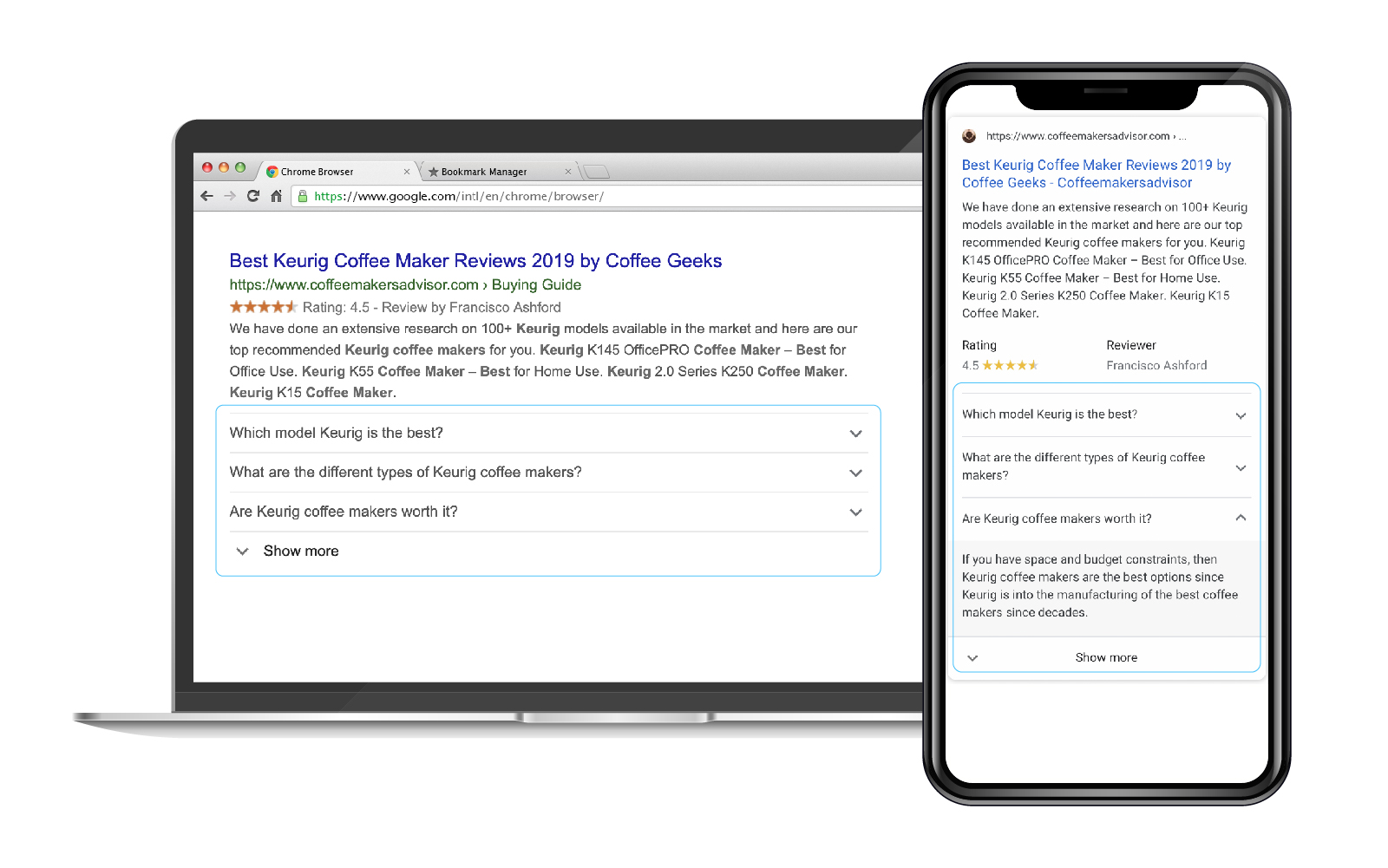
Task: Click the star rating on desktop result
Action: click(264, 307)
